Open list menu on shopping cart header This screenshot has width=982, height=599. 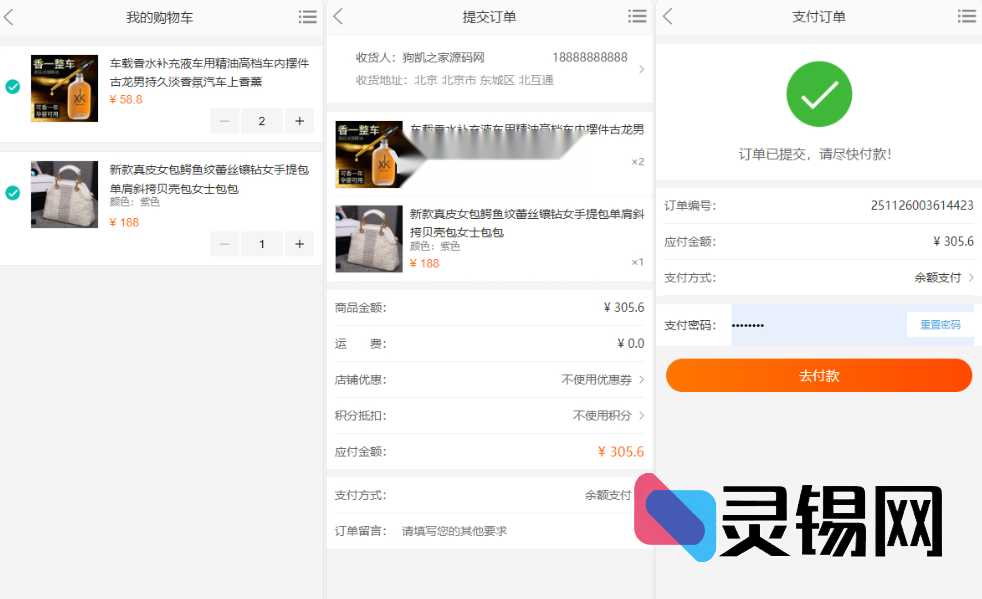click(308, 17)
